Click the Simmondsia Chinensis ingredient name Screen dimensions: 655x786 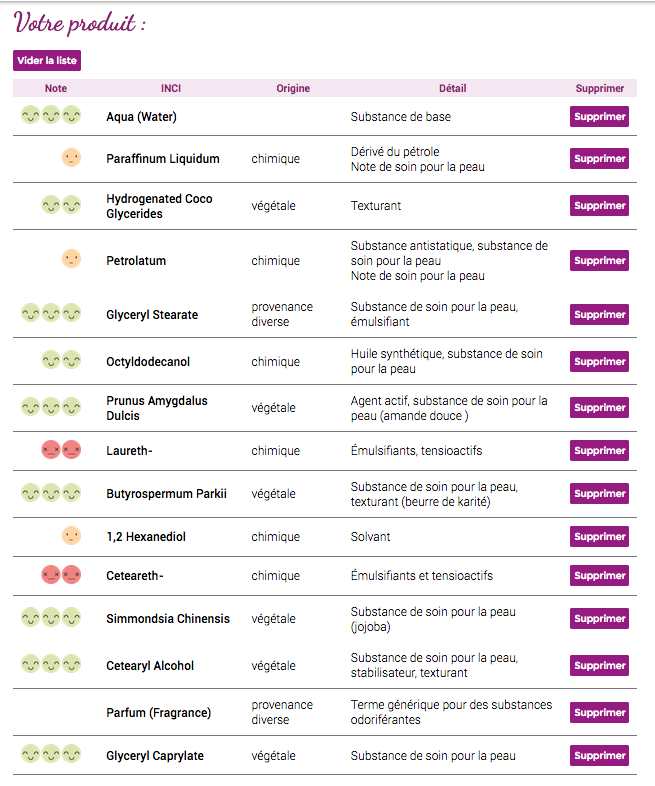168,618
